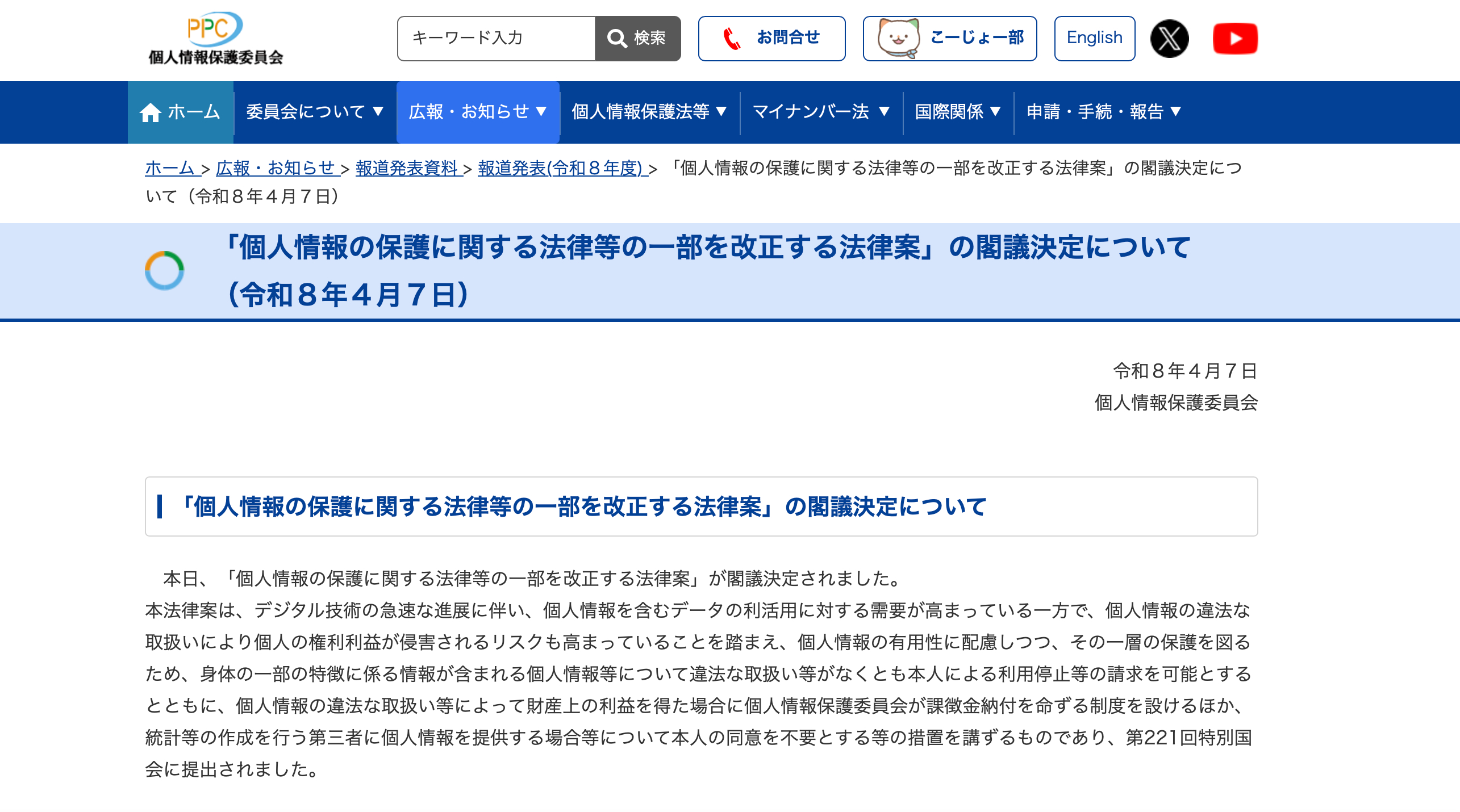Open the 報道発表(令和8年度) breadcrumb link
Viewport: 1460px width, 812px height.
[559, 168]
